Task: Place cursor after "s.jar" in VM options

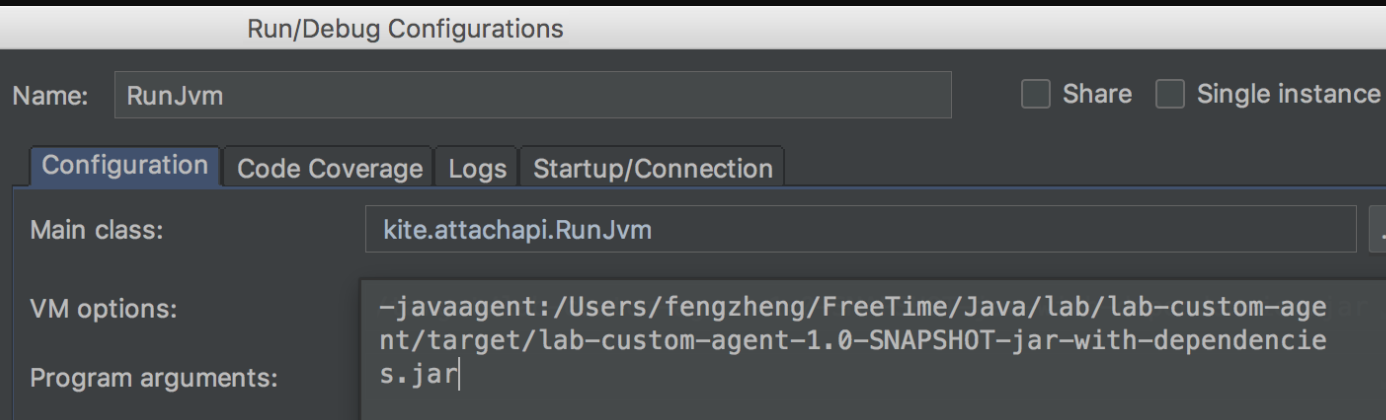Action: pos(461,376)
